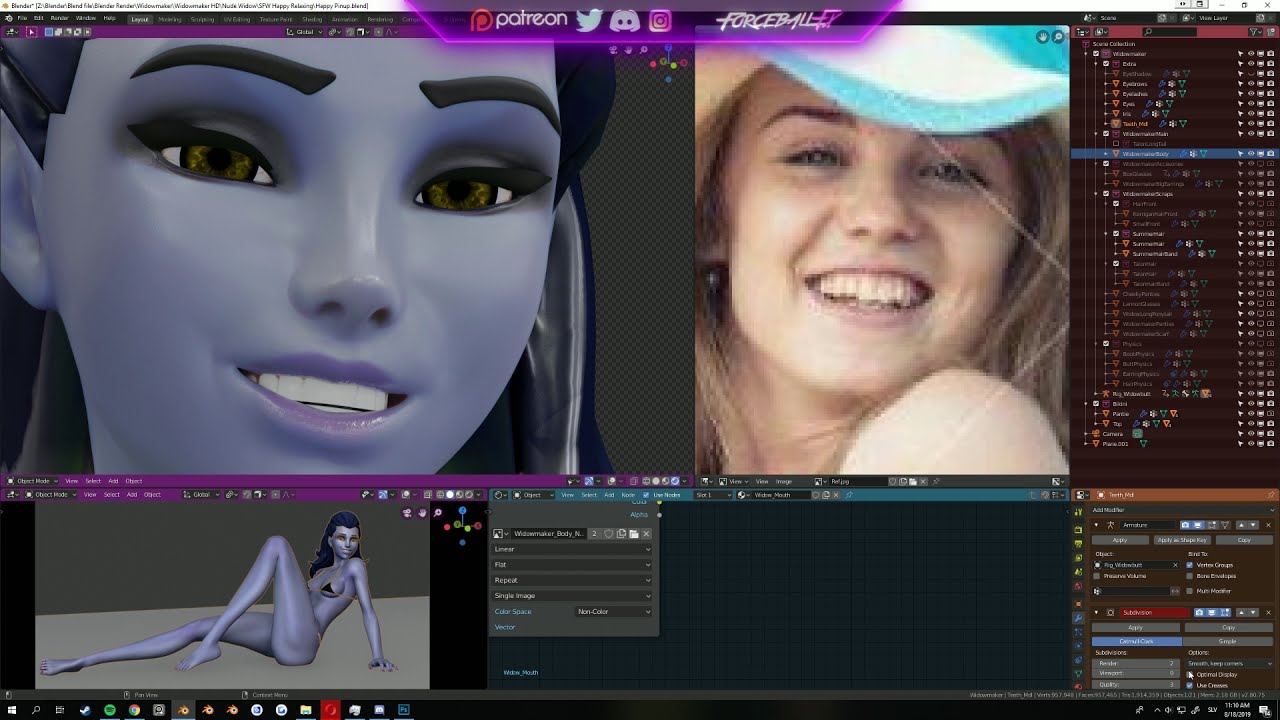1280x720 pixels.
Task: Pin the Teeth_Mdl properties panel
Action: 1270,495
